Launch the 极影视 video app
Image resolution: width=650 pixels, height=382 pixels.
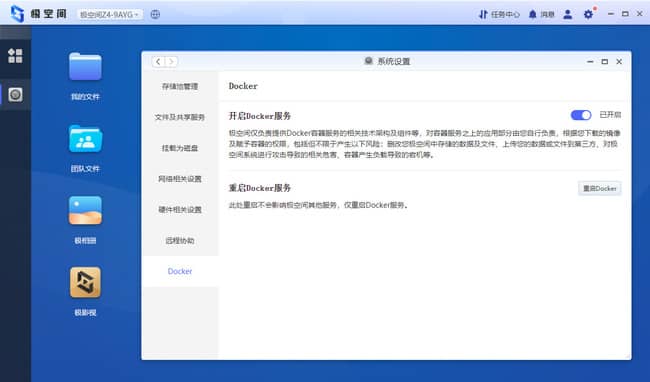point(85,283)
